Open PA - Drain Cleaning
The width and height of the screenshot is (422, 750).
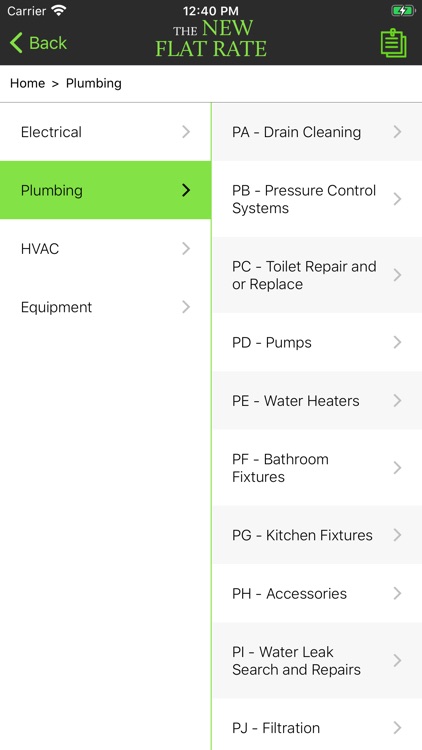coord(317,132)
